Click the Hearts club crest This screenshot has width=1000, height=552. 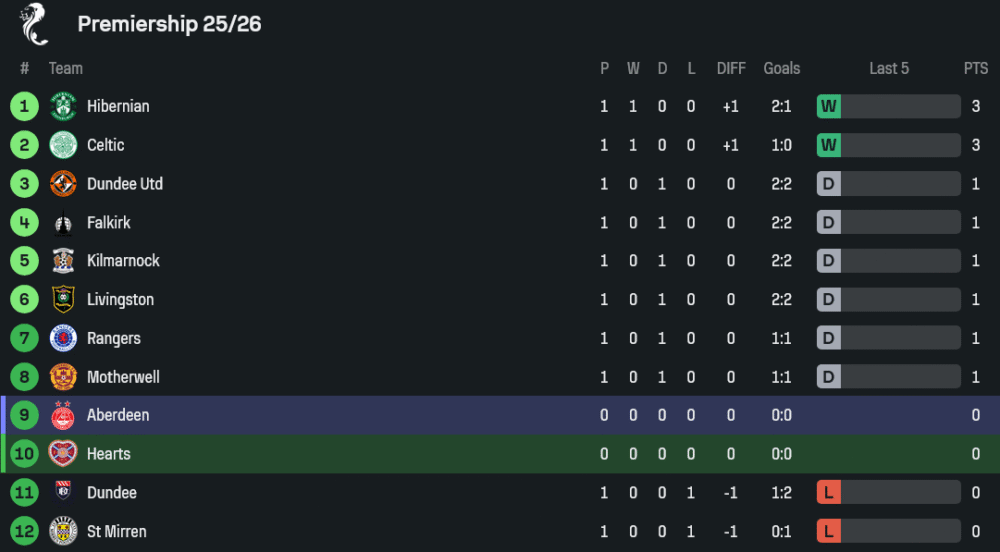pos(63,454)
